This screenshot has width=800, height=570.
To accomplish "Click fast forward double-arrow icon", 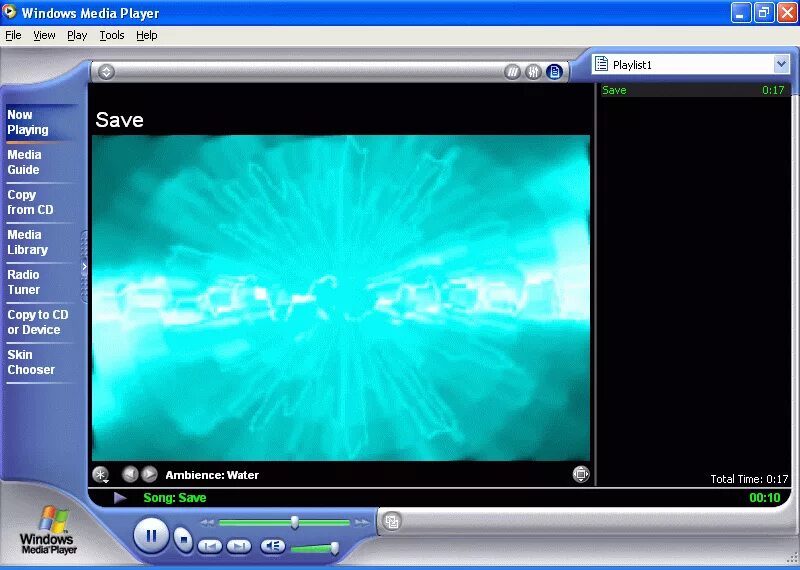I will 362,523.
